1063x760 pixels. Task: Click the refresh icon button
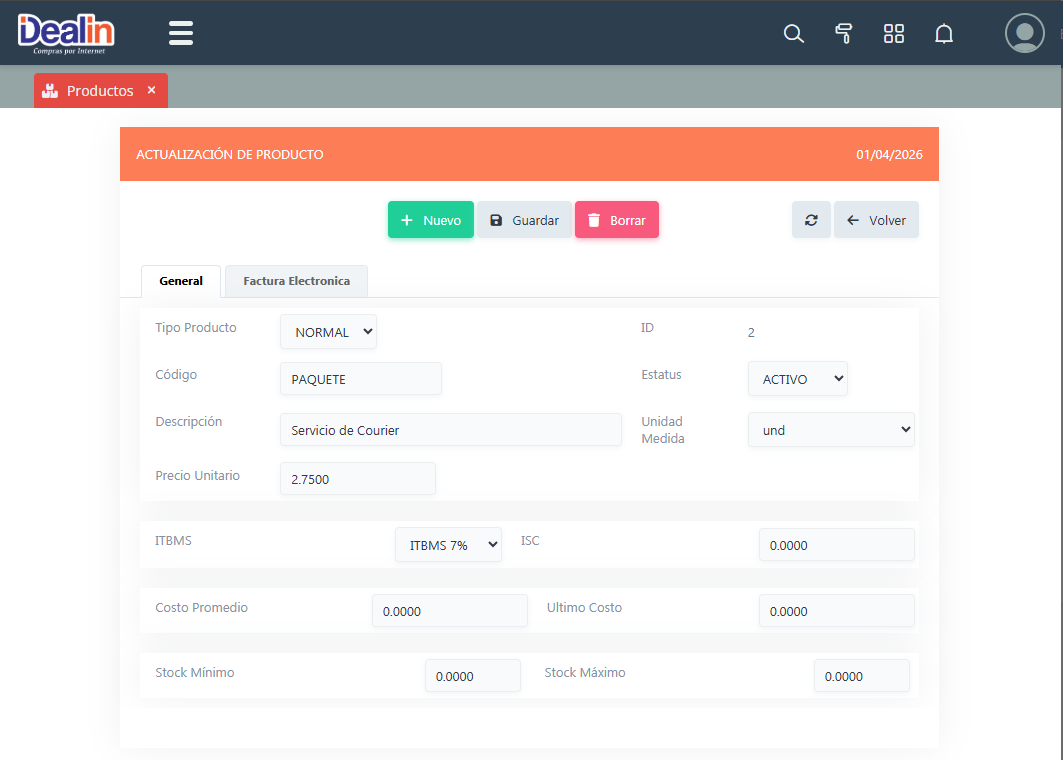[811, 220]
